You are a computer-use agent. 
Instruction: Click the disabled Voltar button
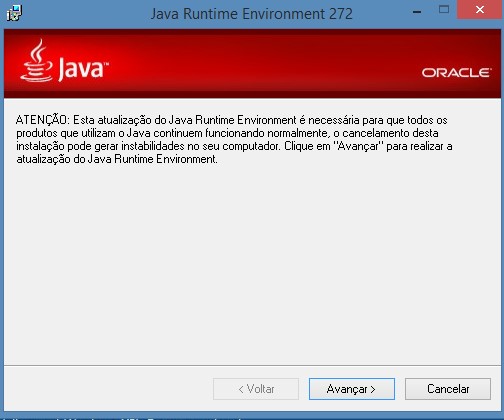pos(256,389)
